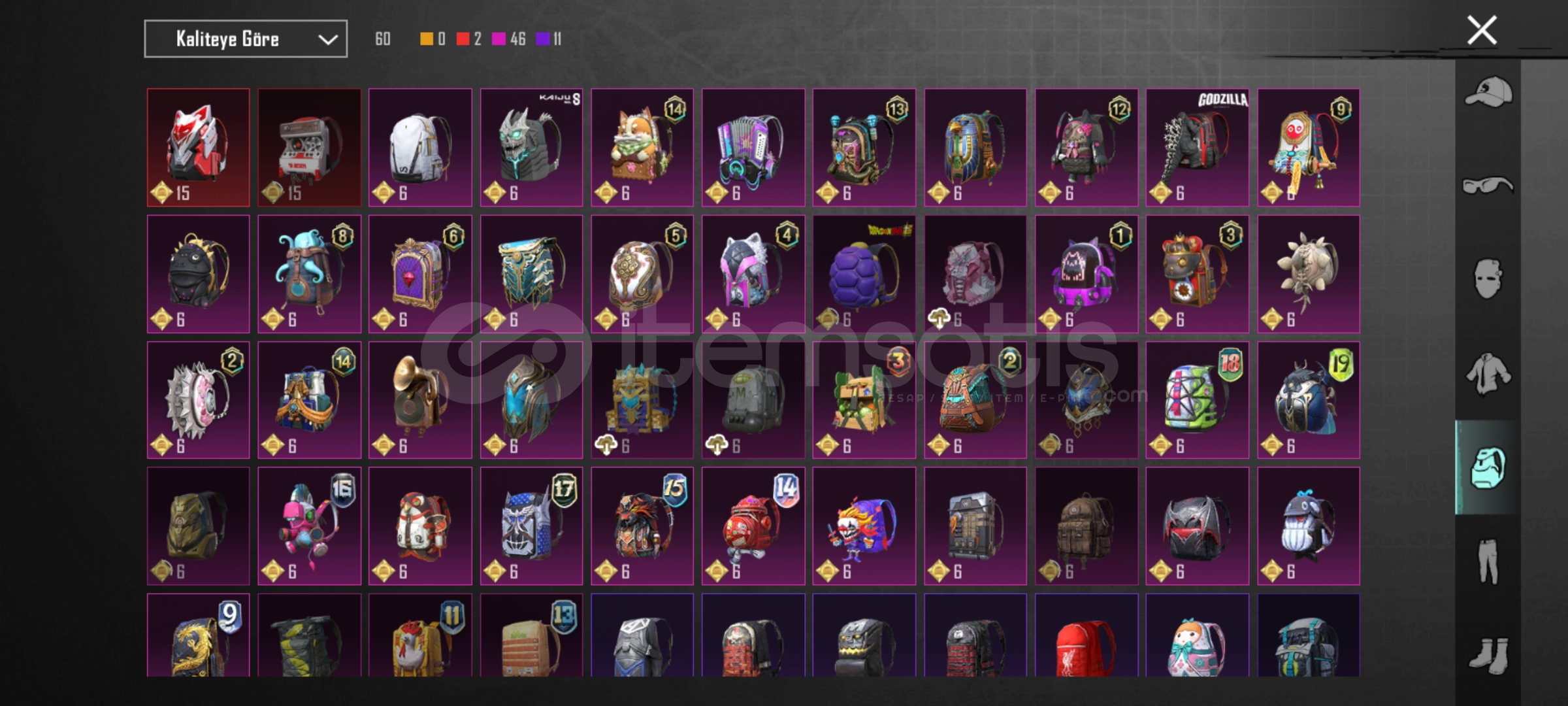Pick the gramophone backpack skin
Image resolution: width=1568 pixels, height=706 pixels.
click(x=420, y=400)
